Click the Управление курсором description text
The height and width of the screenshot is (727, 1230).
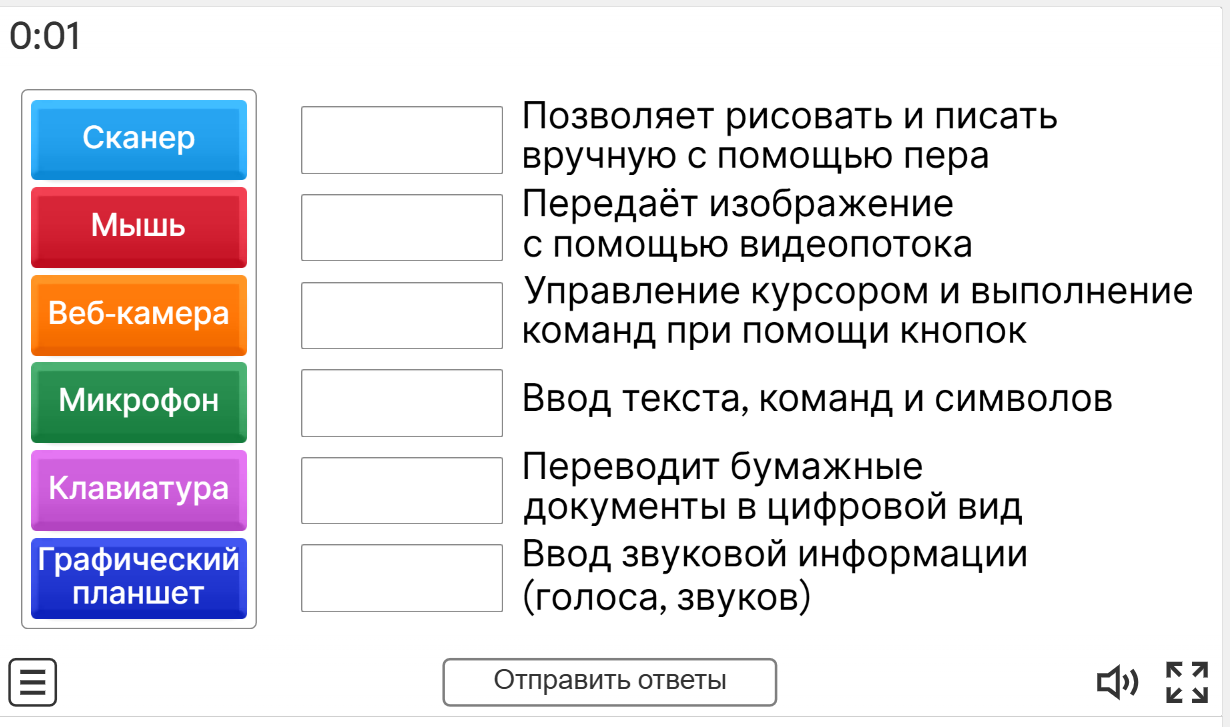click(x=857, y=311)
